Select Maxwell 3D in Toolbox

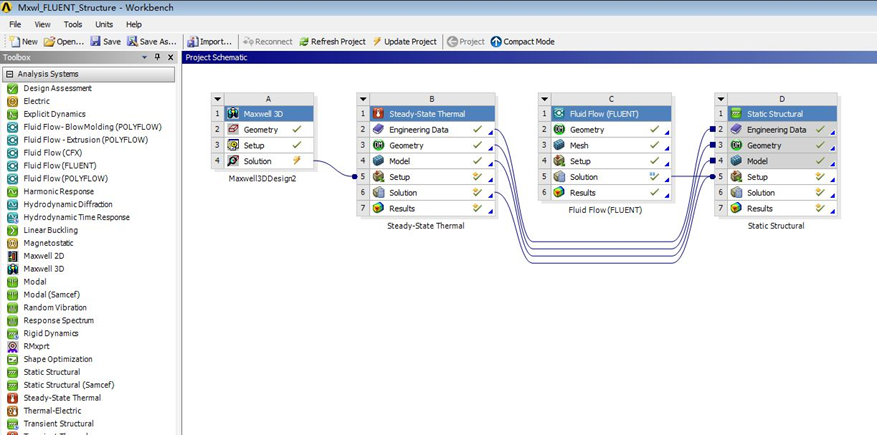click(x=44, y=269)
